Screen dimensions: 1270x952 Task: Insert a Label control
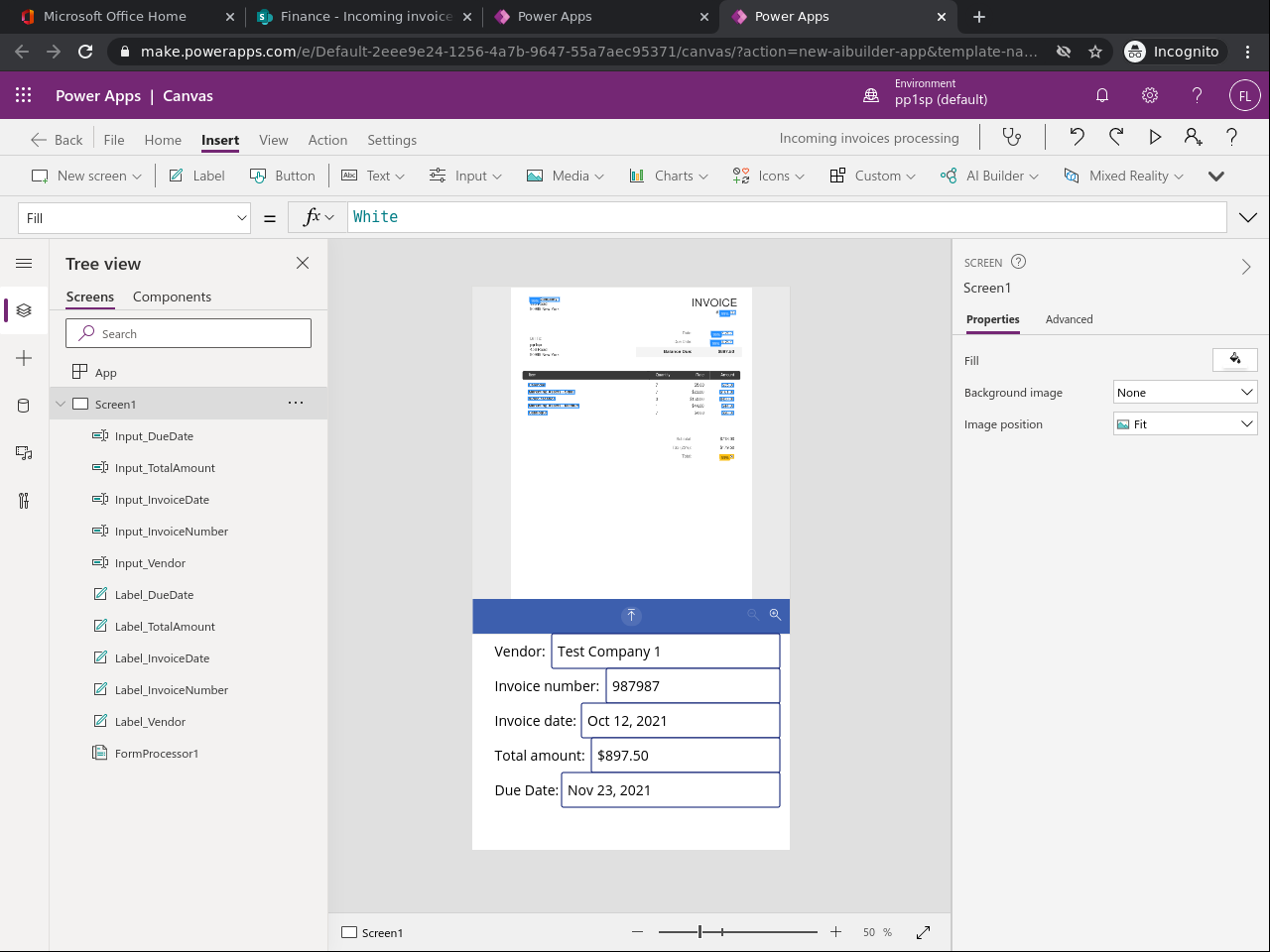196,176
